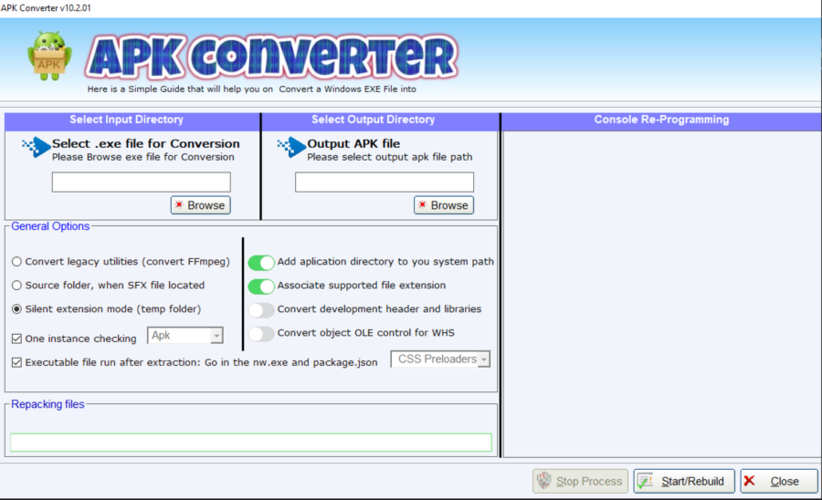Enable Convert development header and libraries
Screen dimensions: 822x500
261,310
